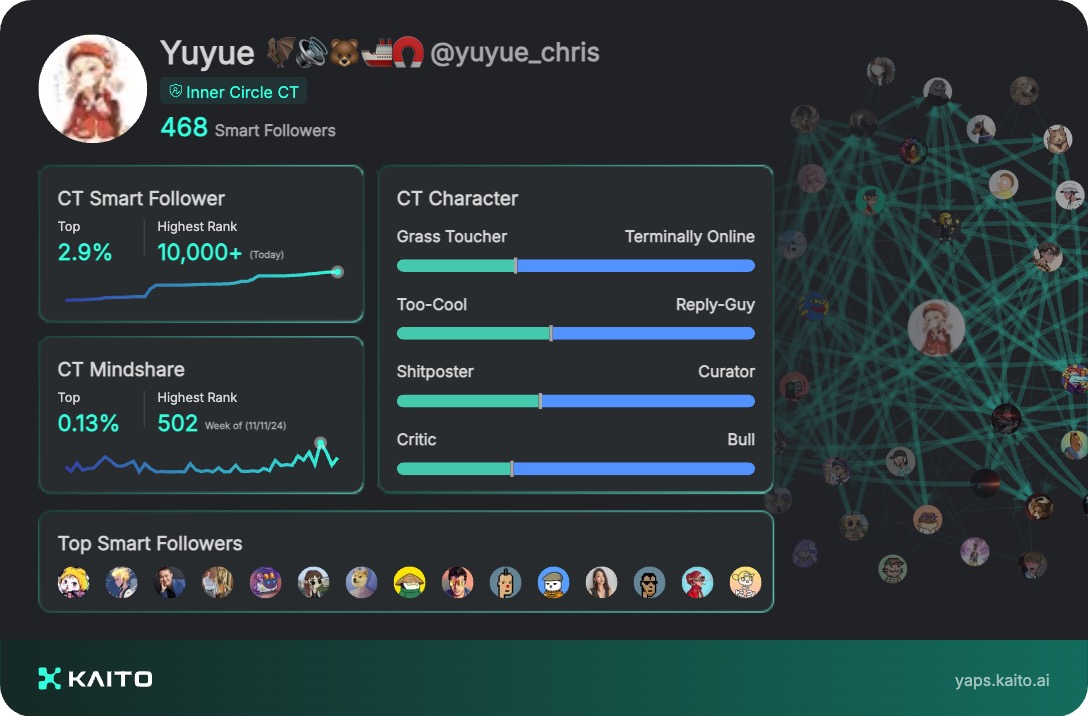This screenshot has height=716, width=1088.
Task: Click the shield icon in Inner Circle badge
Action: tap(176, 91)
